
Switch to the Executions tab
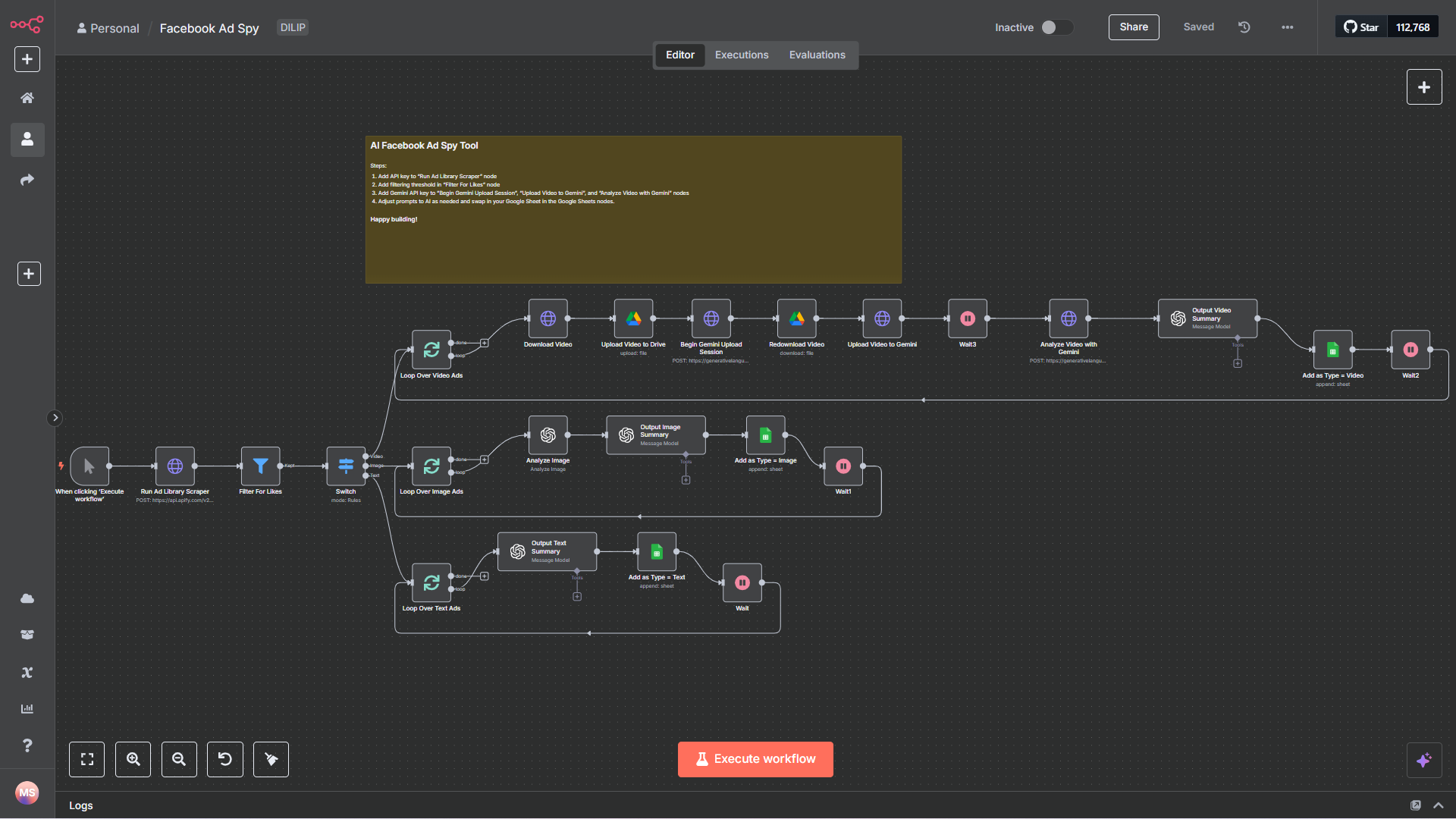[741, 55]
